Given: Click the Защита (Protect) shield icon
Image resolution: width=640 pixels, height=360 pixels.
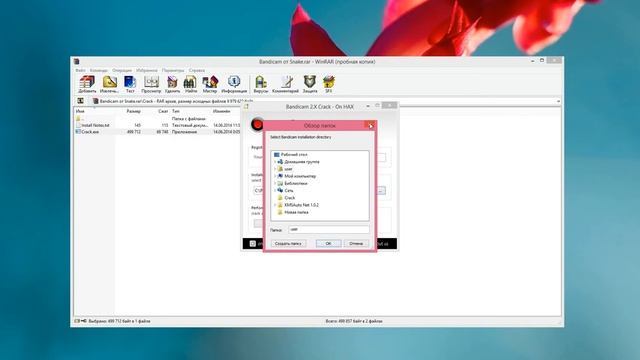Looking at the screenshot, I should coord(310,84).
